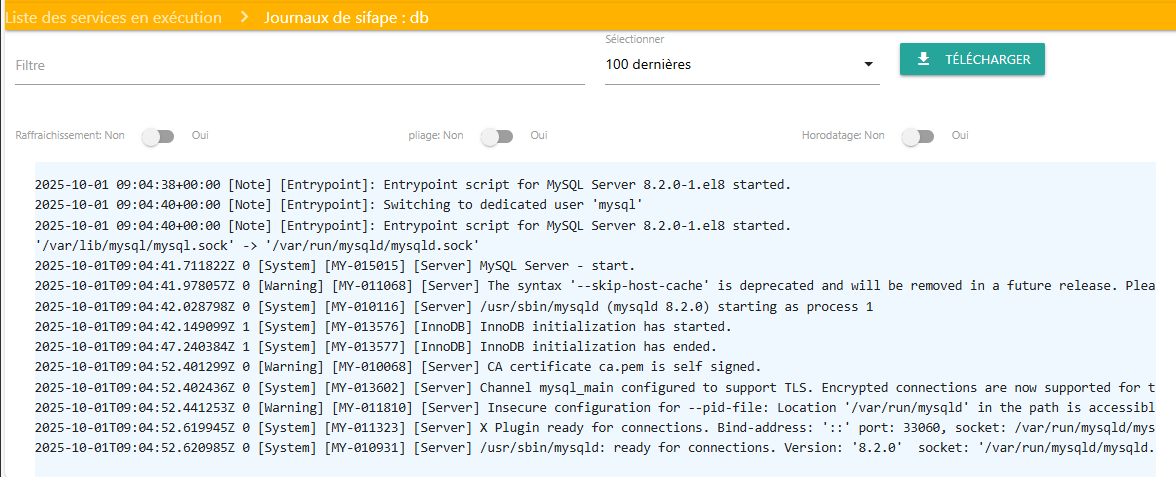Focus the Filtre text field
The height and width of the screenshot is (477, 1176).
(x=300, y=65)
